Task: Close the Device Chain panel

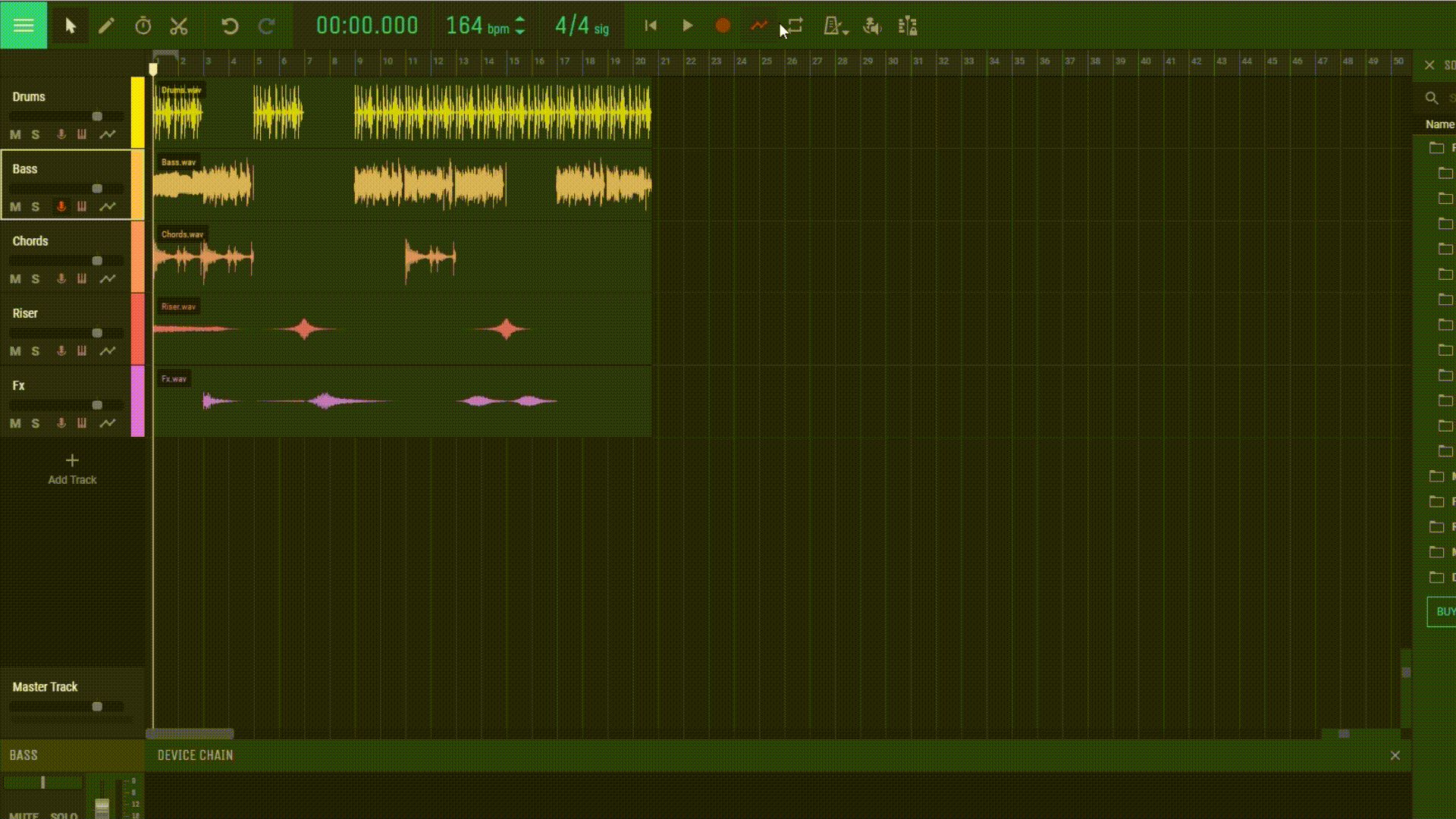Action: click(1396, 755)
